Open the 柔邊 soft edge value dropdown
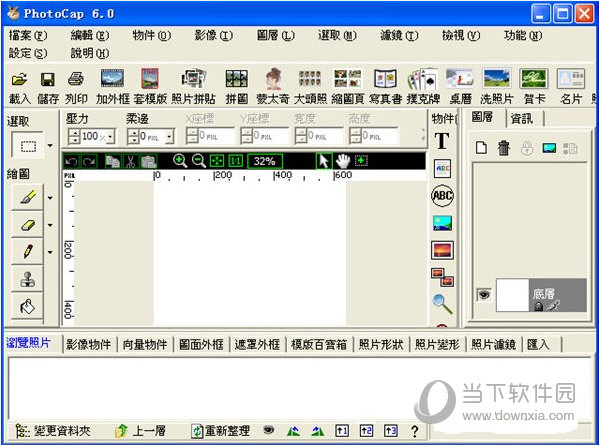 (x=170, y=136)
